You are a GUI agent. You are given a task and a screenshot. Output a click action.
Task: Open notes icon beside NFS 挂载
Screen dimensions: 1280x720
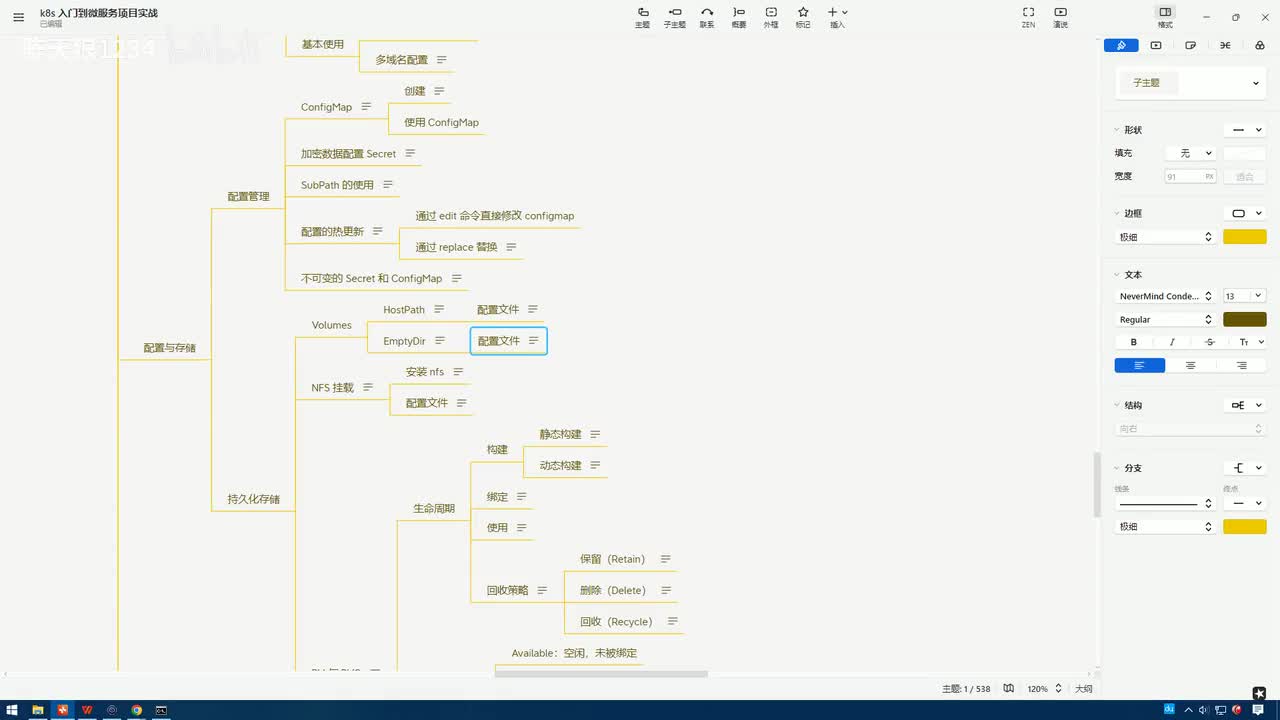point(368,387)
